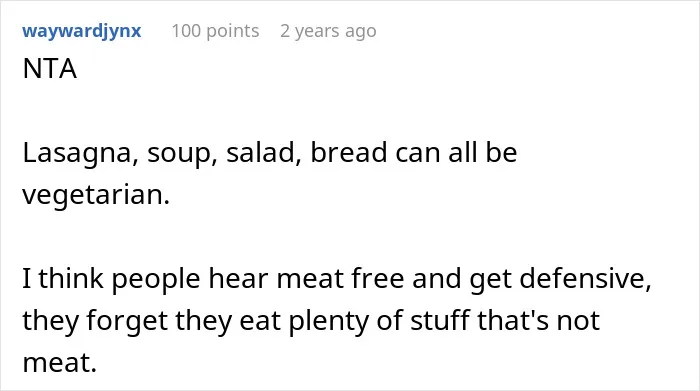Image resolution: width=700 pixels, height=391 pixels.
Task: Click the 2 years ago timestamp
Action: (328, 31)
